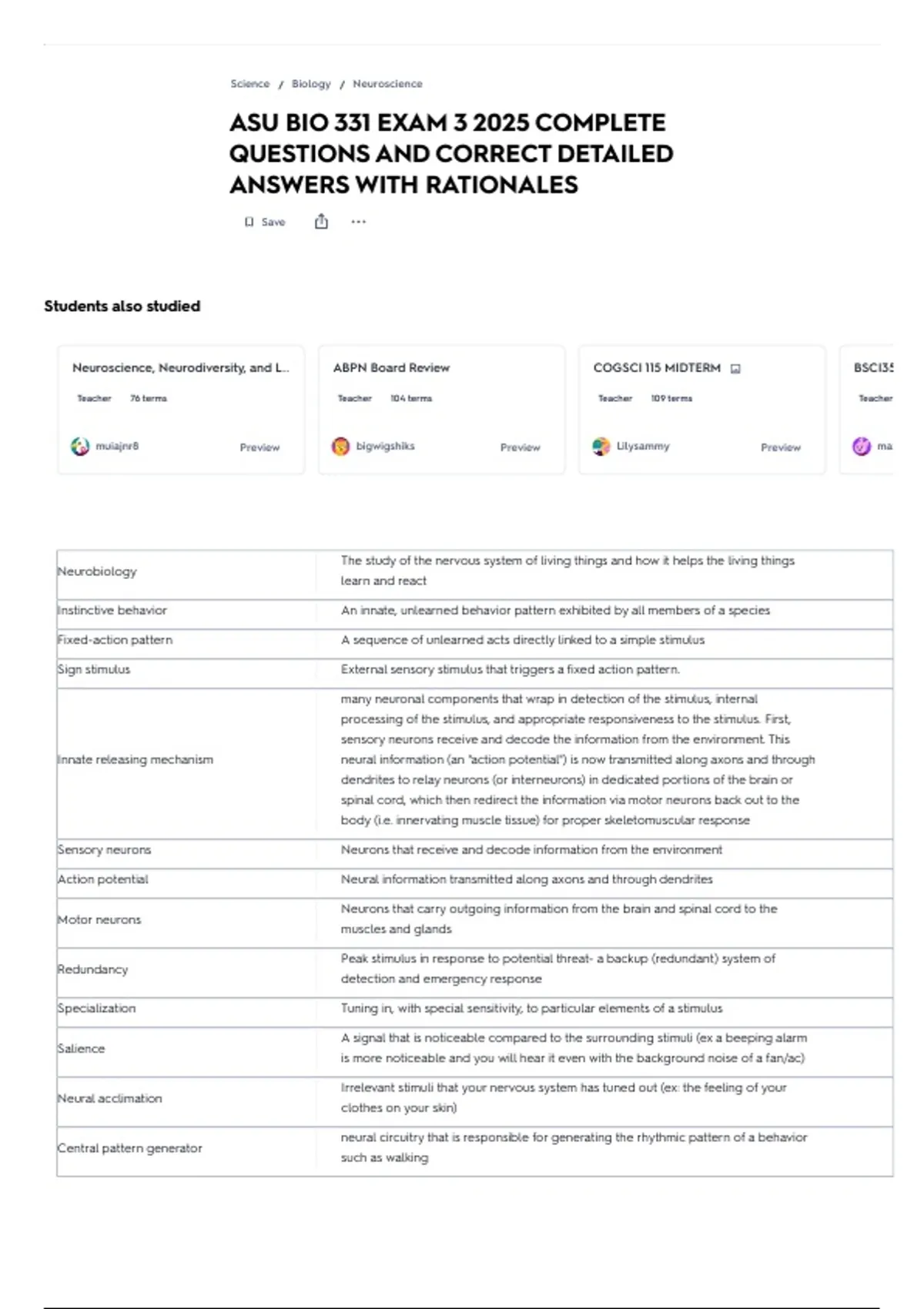Click the bookmark Save button
The height and width of the screenshot is (1309, 924).
click(x=265, y=222)
